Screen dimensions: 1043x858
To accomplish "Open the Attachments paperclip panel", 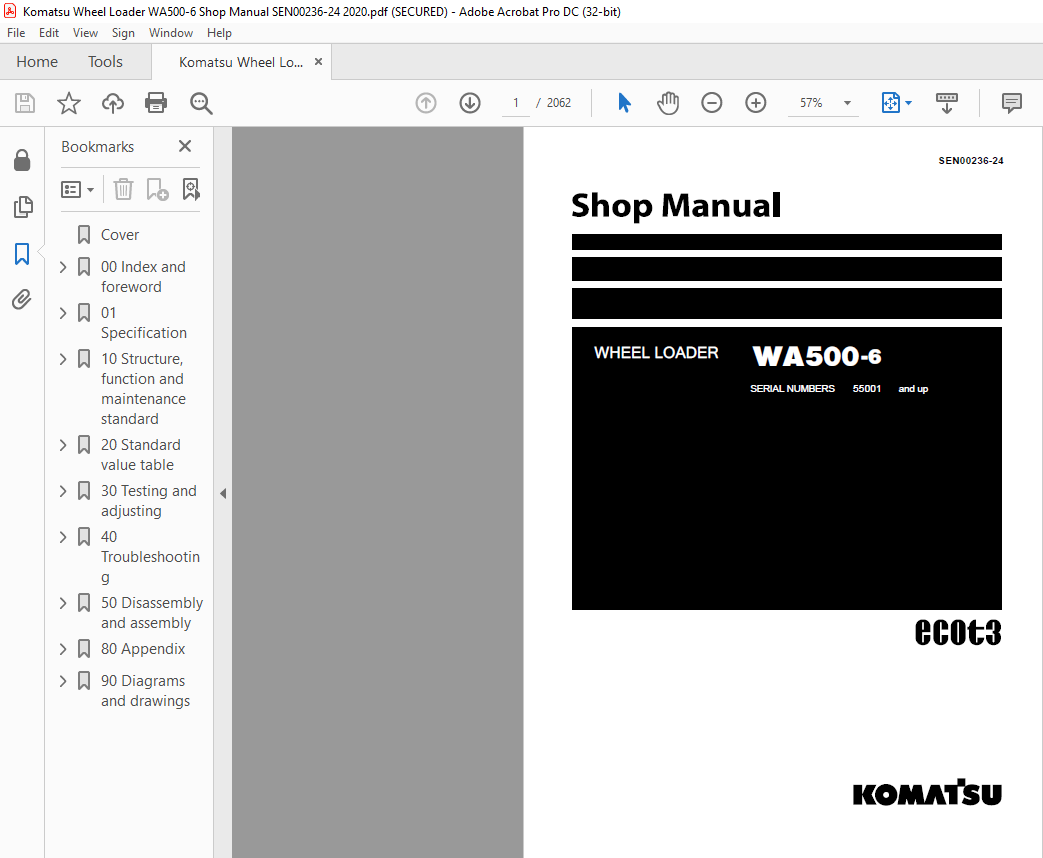I will pos(22,299).
